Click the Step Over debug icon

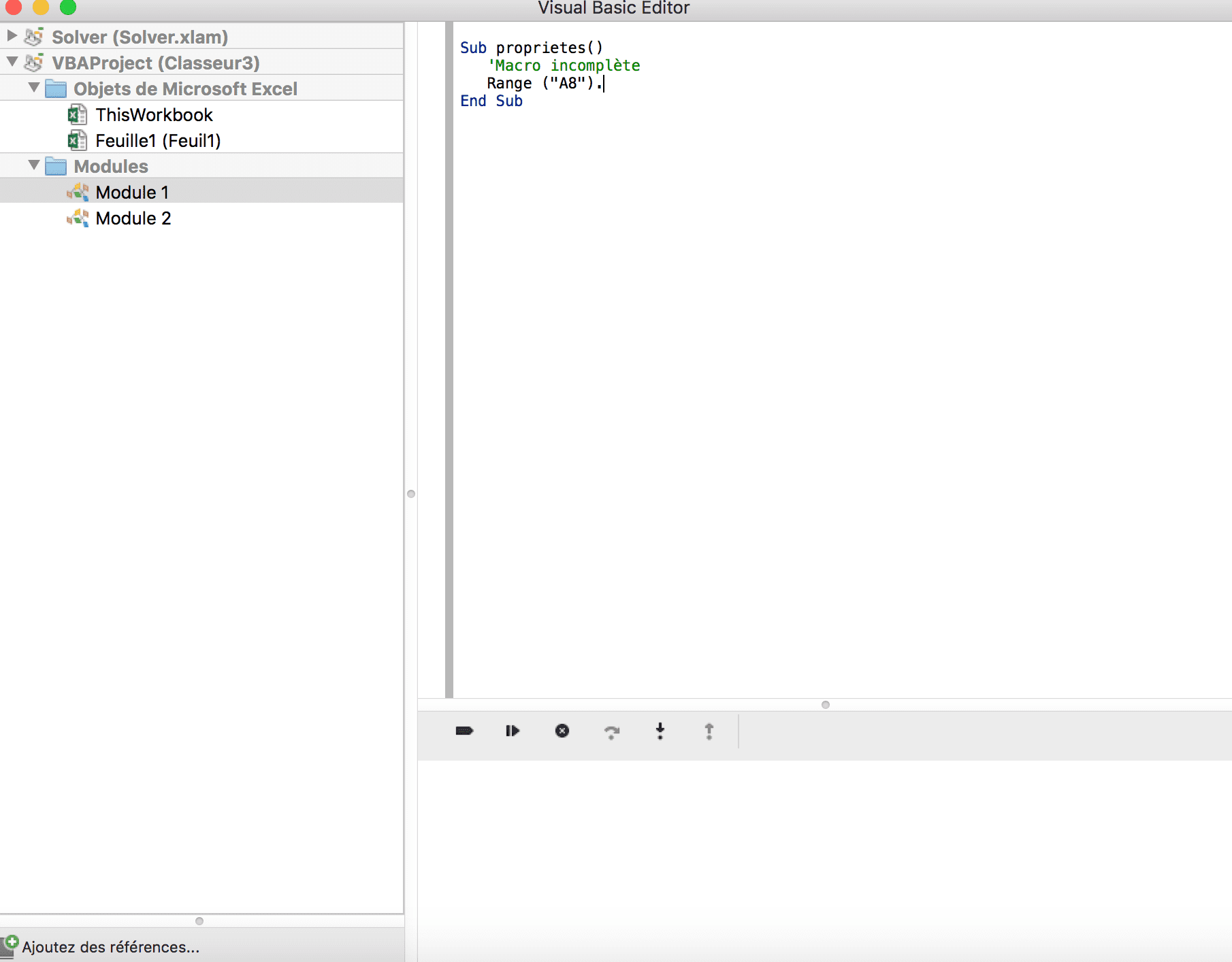click(611, 732)
